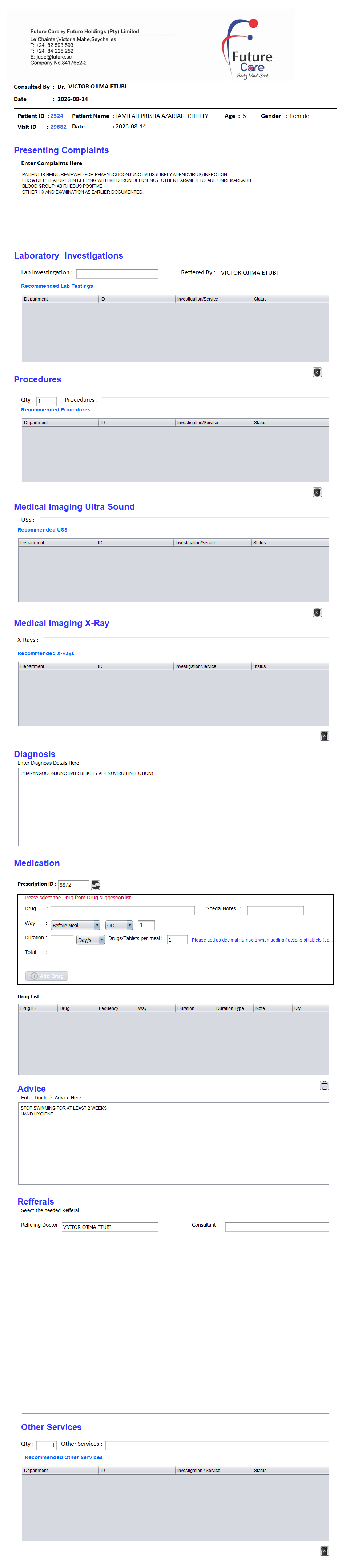Viewport: 338px width, 1568px height.
Task: Click the Drugs/Tablets per meal field
Action: [177, 940]
